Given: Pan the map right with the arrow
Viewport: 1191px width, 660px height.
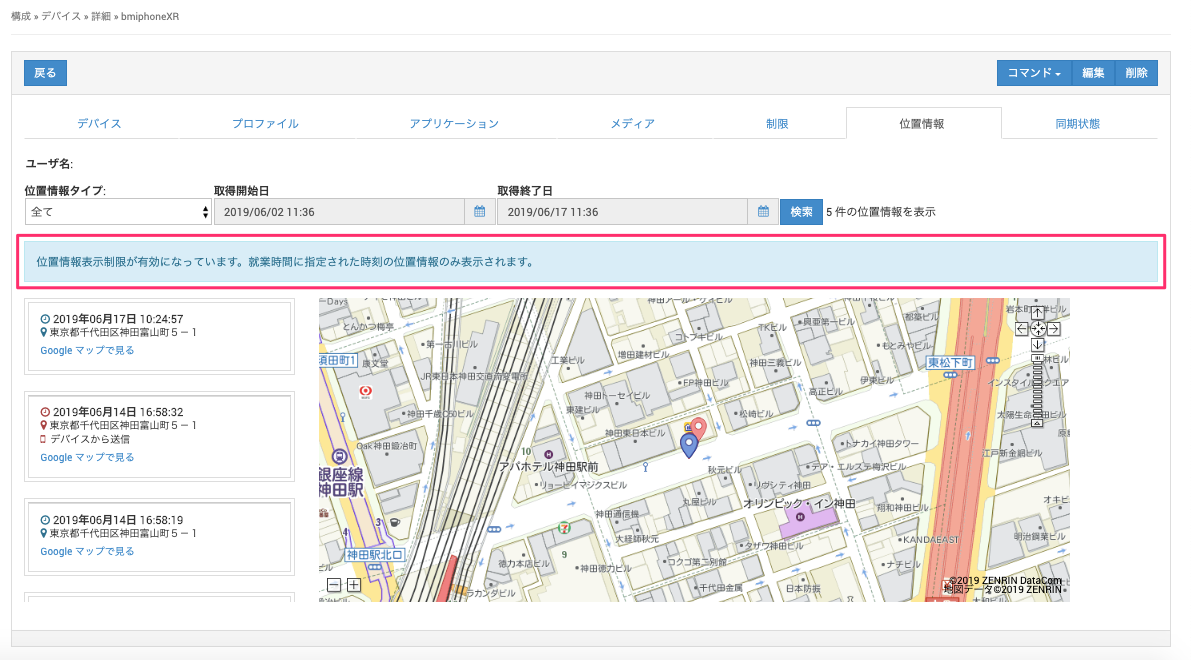Looking at the screenshot, I should point(1054,328).
